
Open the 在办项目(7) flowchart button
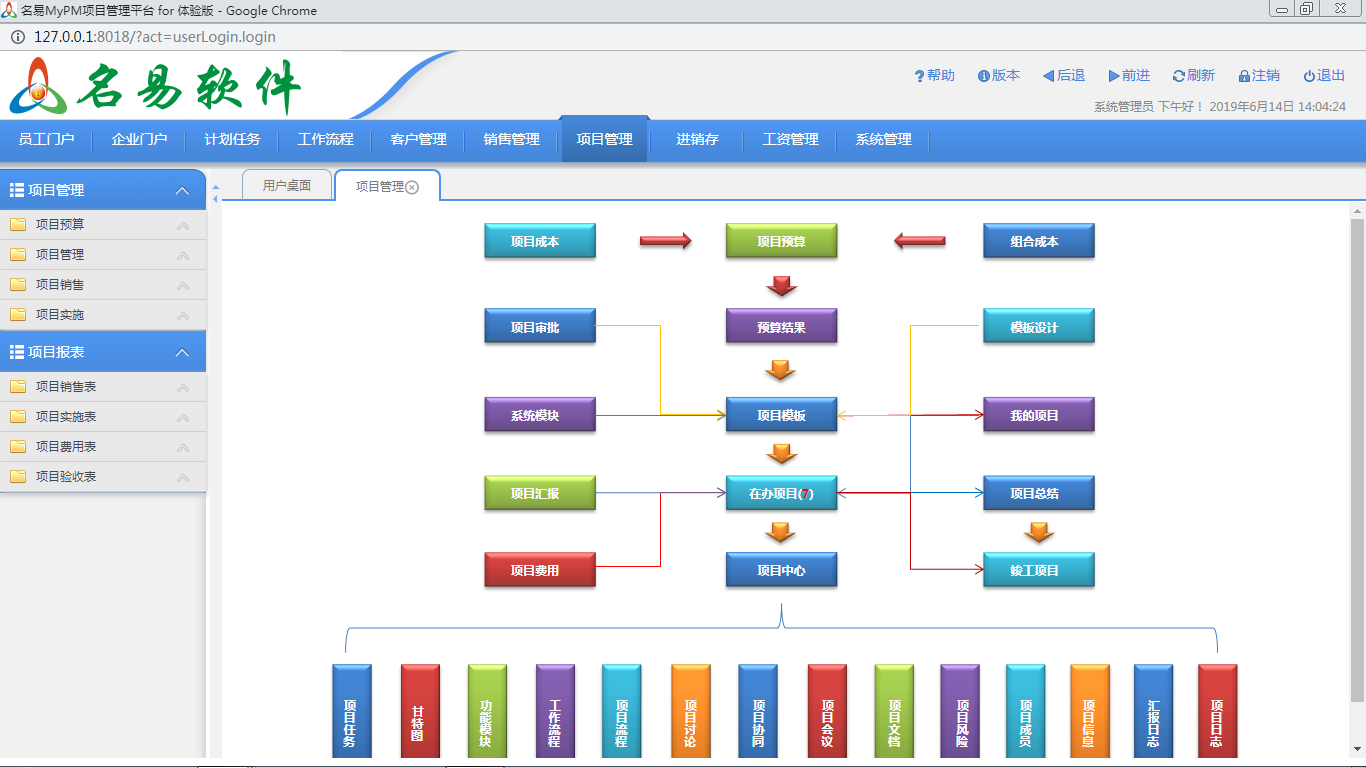[781, 493]
